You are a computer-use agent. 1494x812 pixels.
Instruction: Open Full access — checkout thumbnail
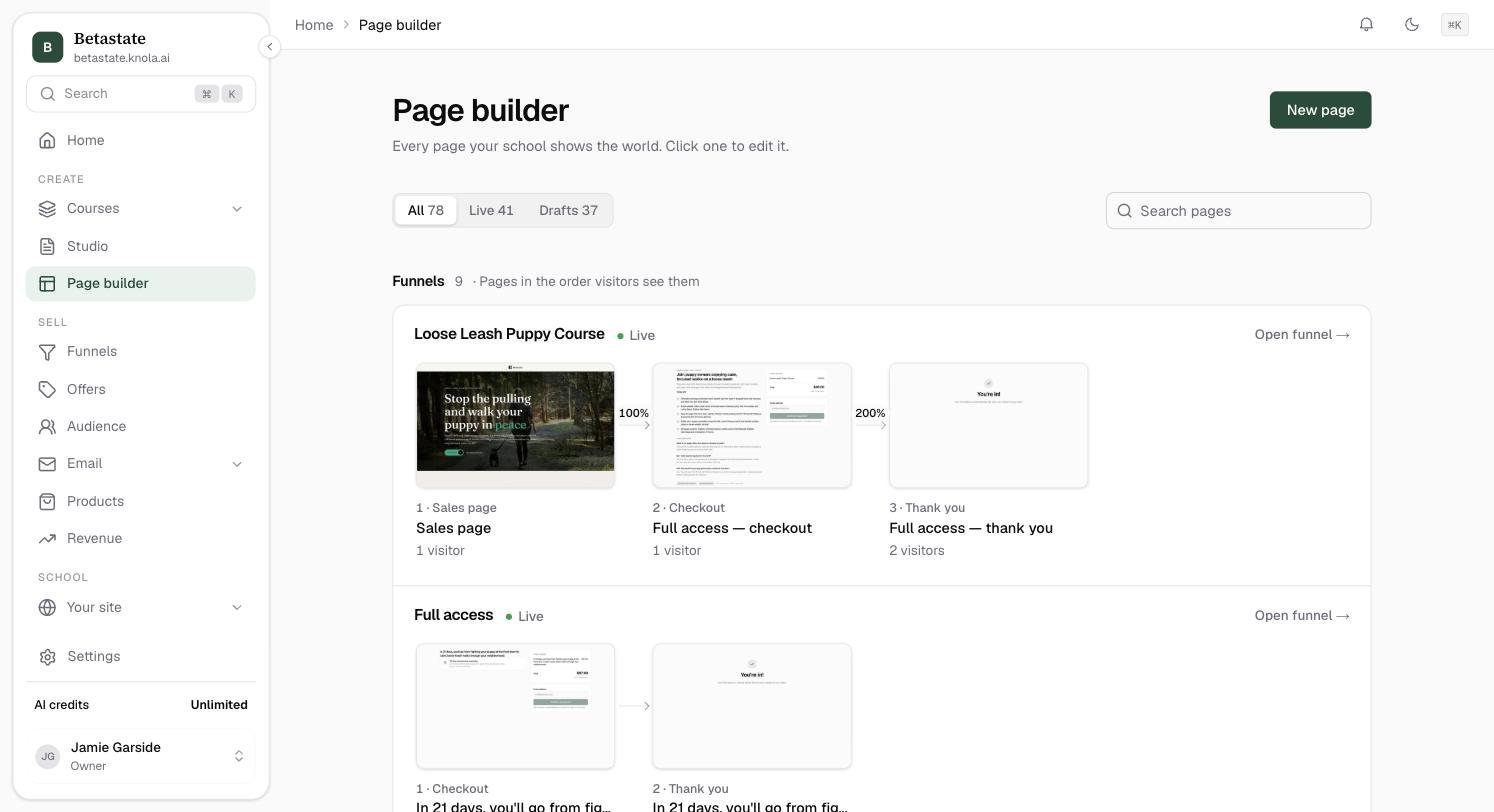[x=752, y=426]
